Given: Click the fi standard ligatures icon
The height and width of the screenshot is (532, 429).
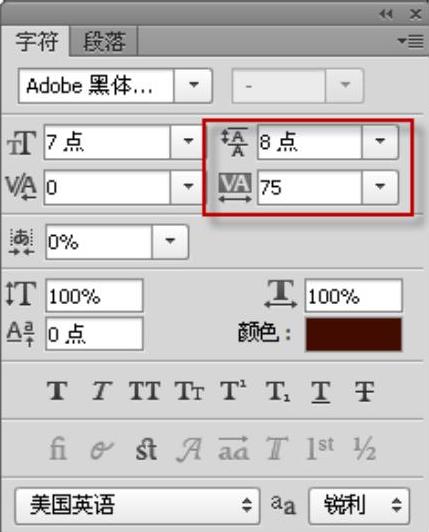Looking at the screenshot, I should (58, 449).
